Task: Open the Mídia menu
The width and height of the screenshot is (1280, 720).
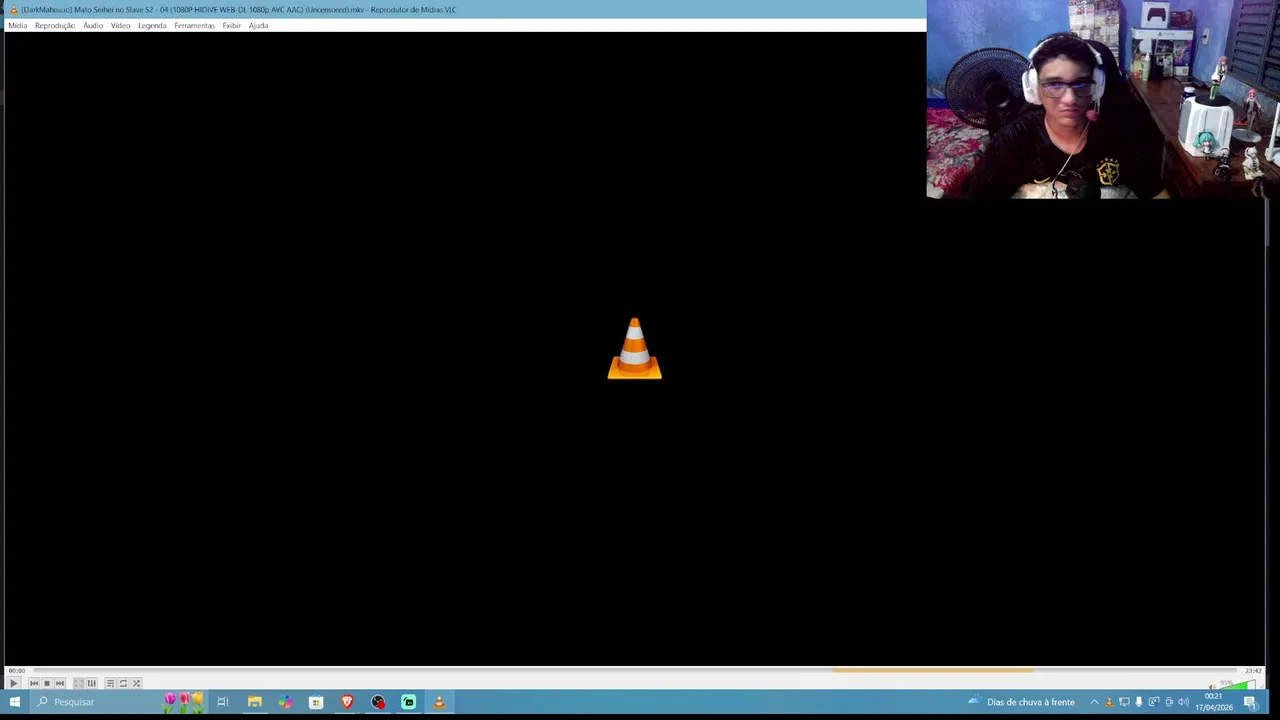Action: [17, 25]
